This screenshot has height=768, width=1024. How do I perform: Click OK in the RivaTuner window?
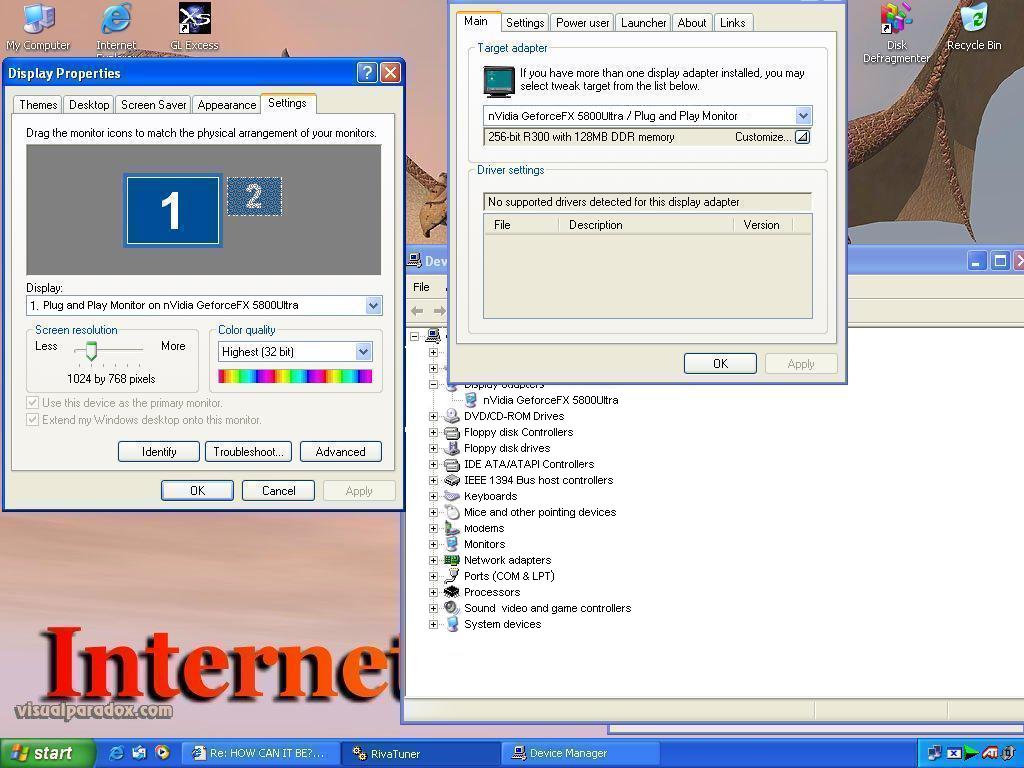click(x=720, y=364)
